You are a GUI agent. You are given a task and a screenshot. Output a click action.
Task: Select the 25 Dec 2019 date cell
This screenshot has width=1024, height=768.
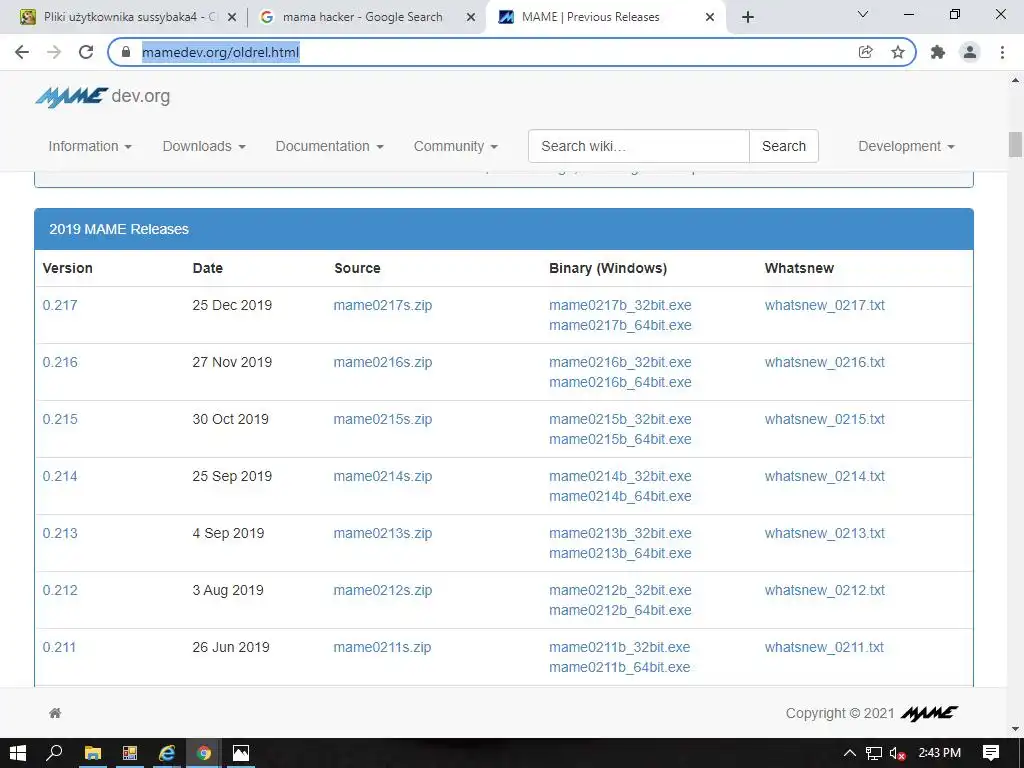(x=232, y=305)
